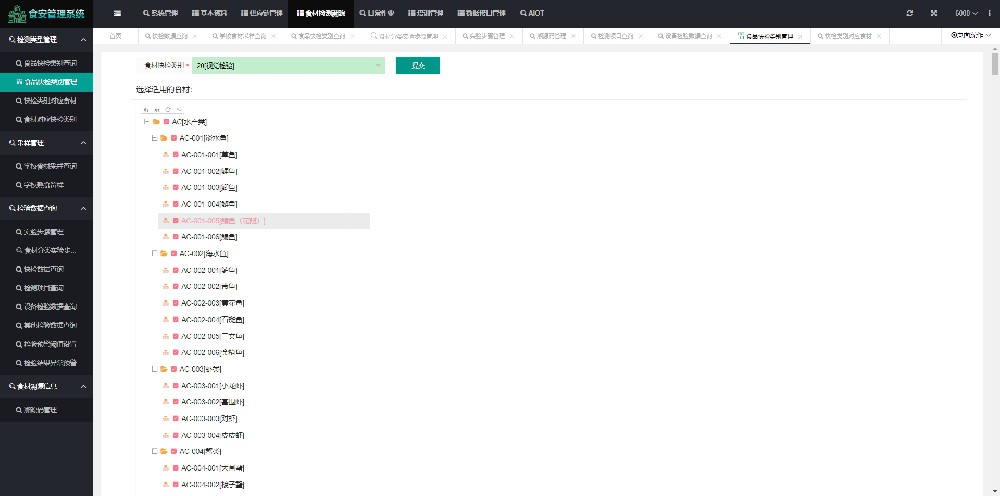Click the refresh icon in top bar

point(909,13)
